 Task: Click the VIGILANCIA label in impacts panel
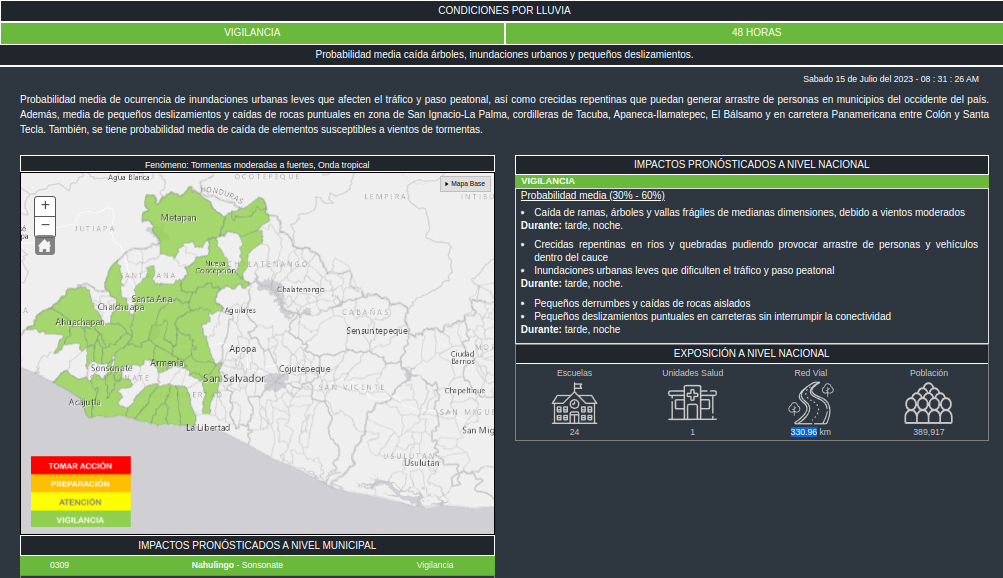point(548,182)
